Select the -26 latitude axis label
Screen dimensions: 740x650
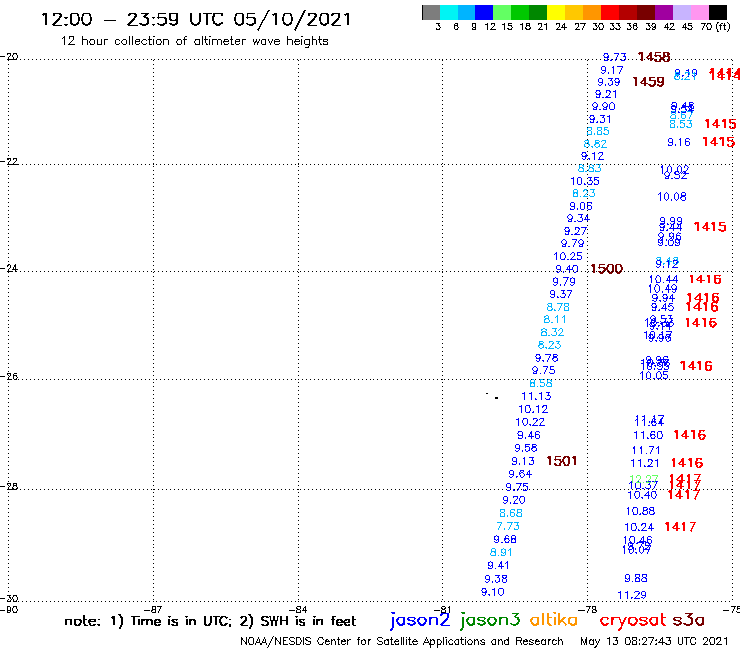pos(9,377)
